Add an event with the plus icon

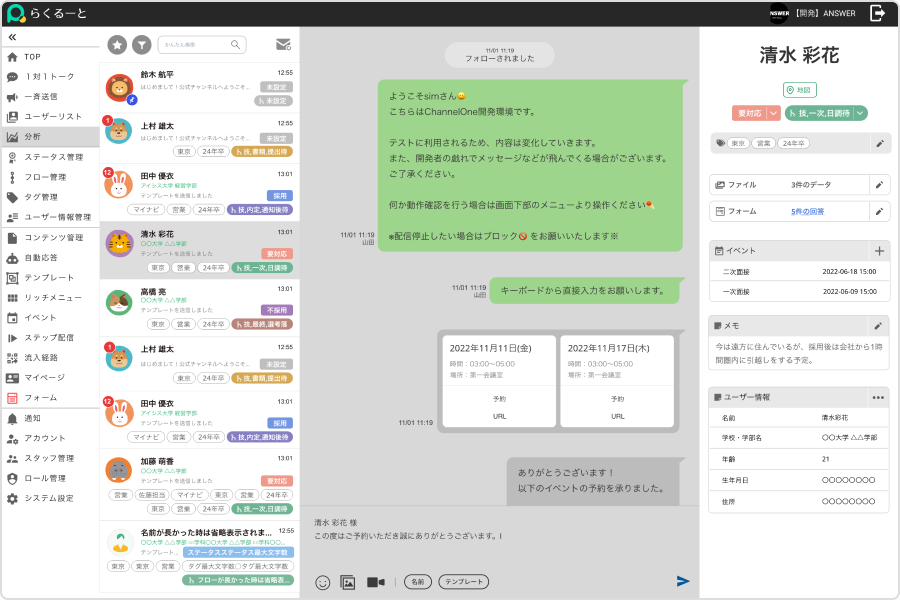(x=879, y=251)
